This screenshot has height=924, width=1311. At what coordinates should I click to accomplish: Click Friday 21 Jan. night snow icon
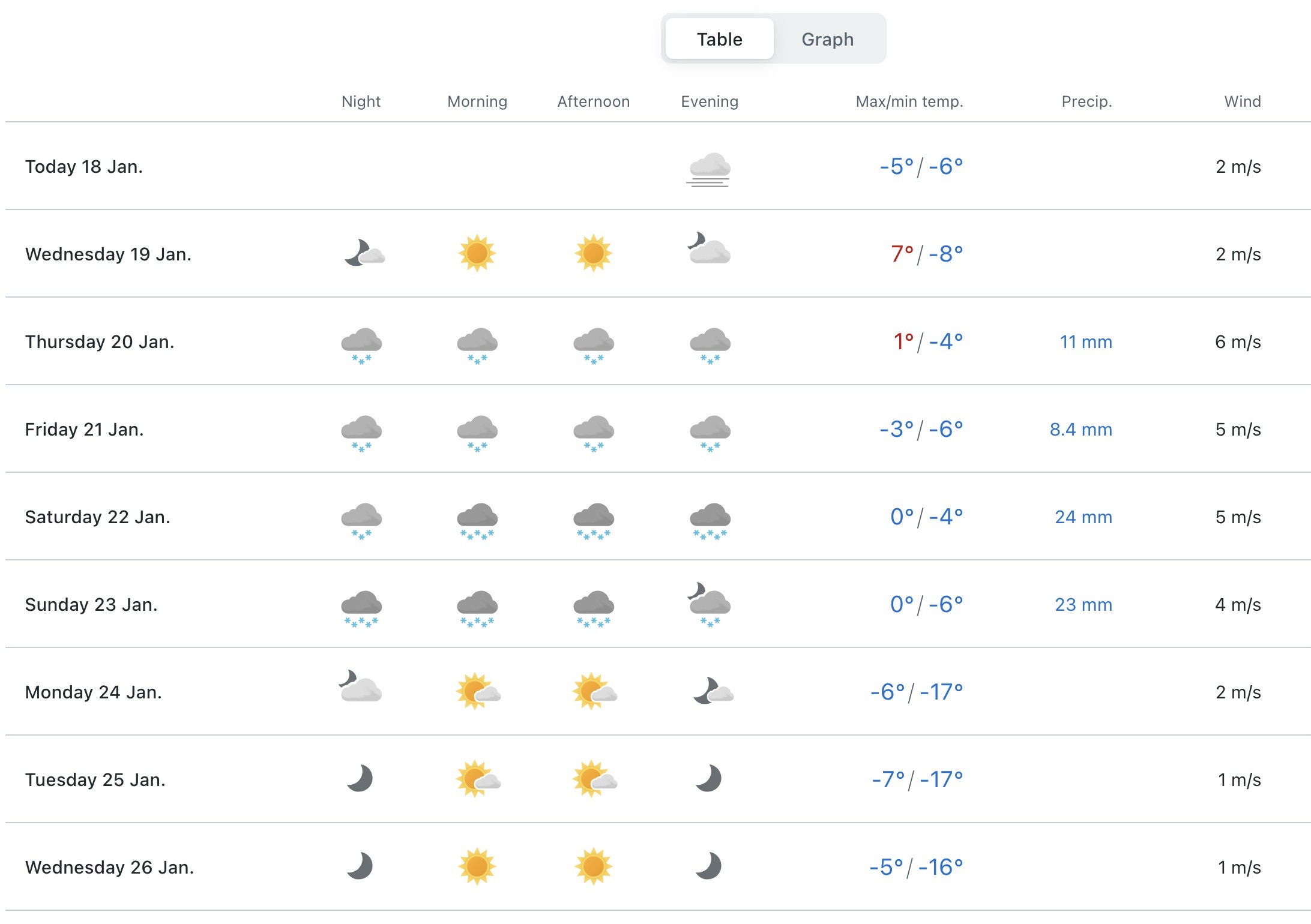(361, 433)
